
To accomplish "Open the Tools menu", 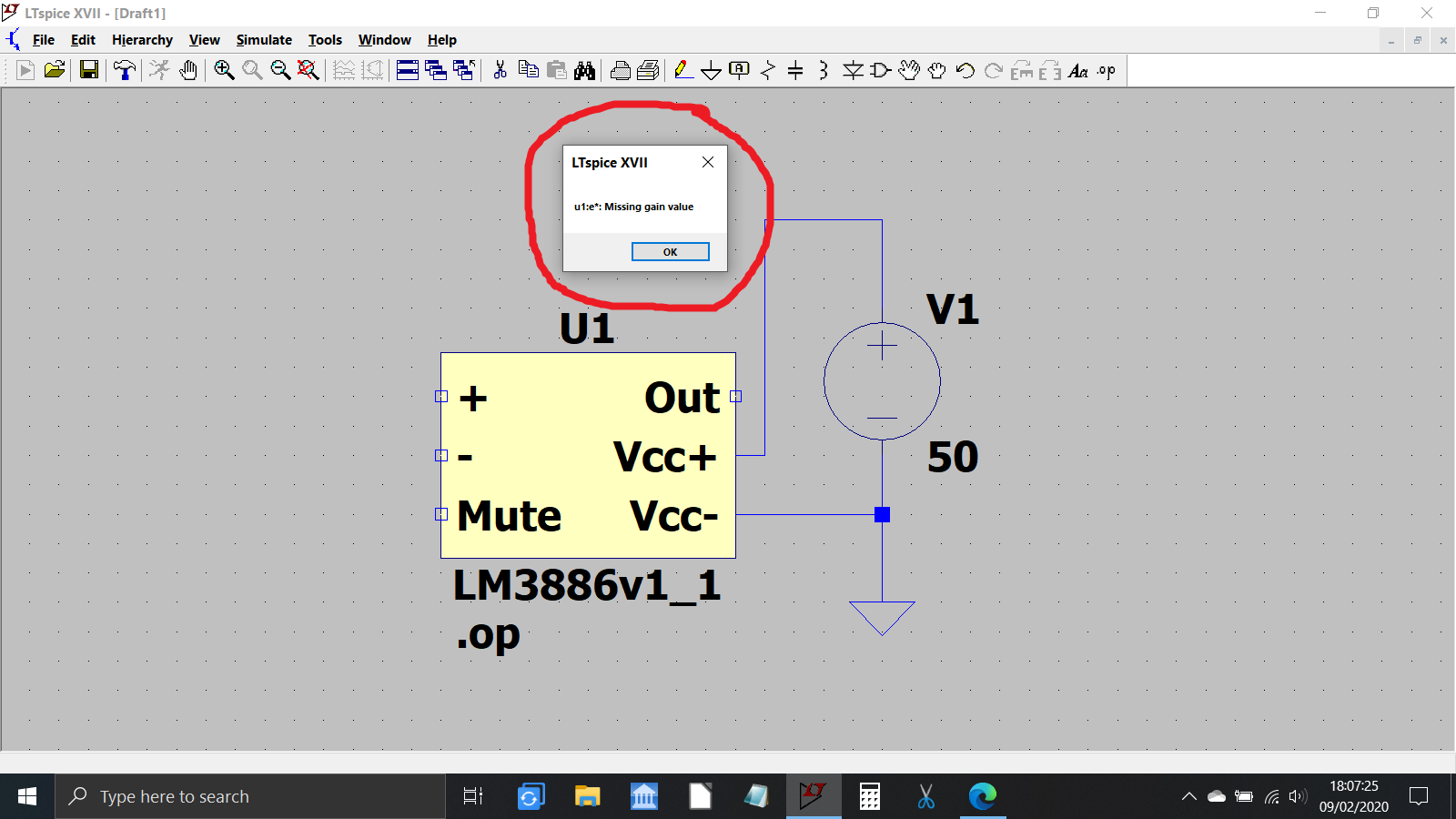I will tap(325, 40).
